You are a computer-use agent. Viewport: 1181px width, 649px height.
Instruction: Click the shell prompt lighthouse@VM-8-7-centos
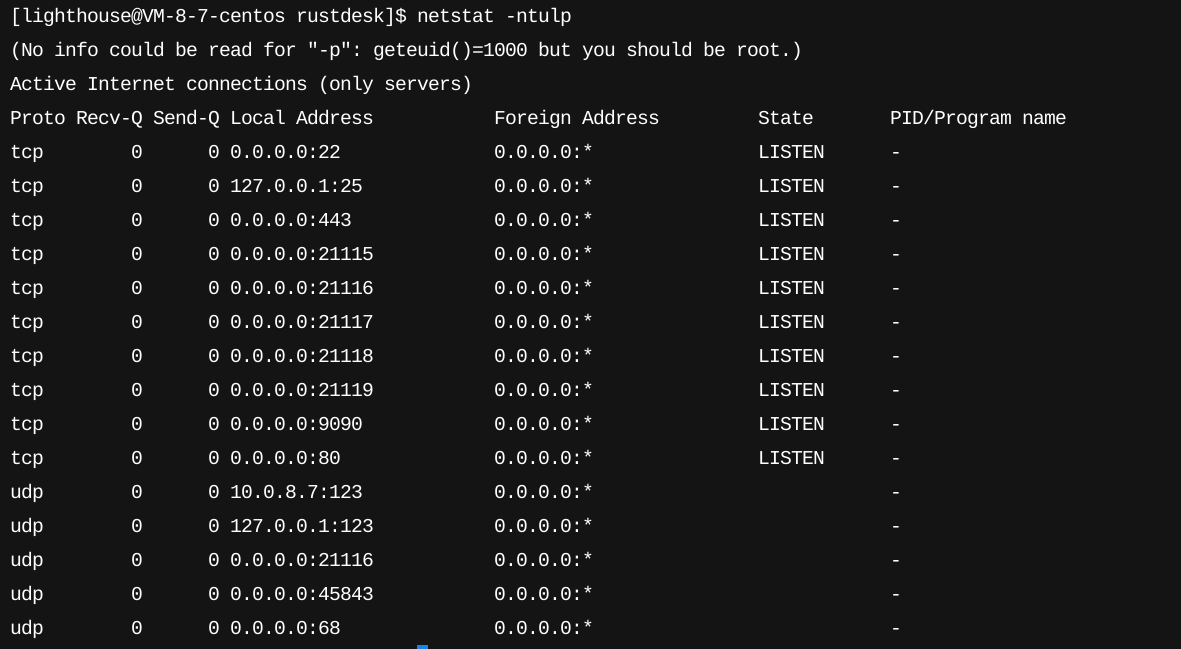point(150,16)
